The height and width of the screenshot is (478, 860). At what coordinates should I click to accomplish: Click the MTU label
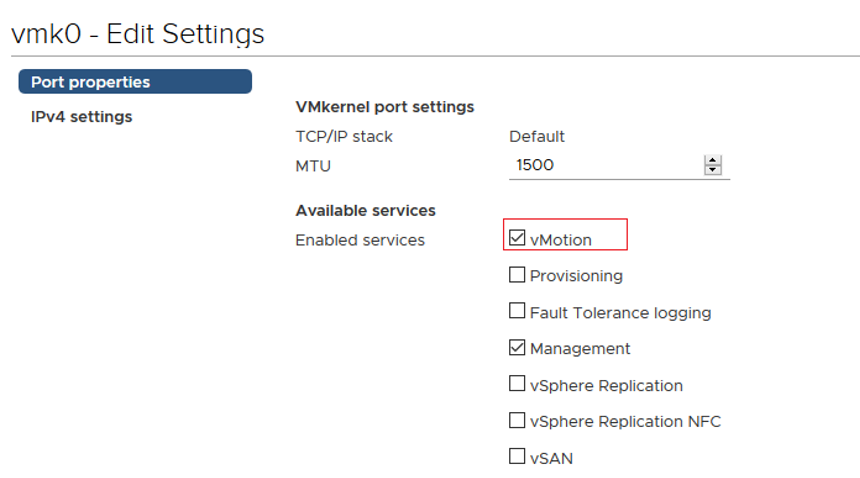tap(313, 165)
